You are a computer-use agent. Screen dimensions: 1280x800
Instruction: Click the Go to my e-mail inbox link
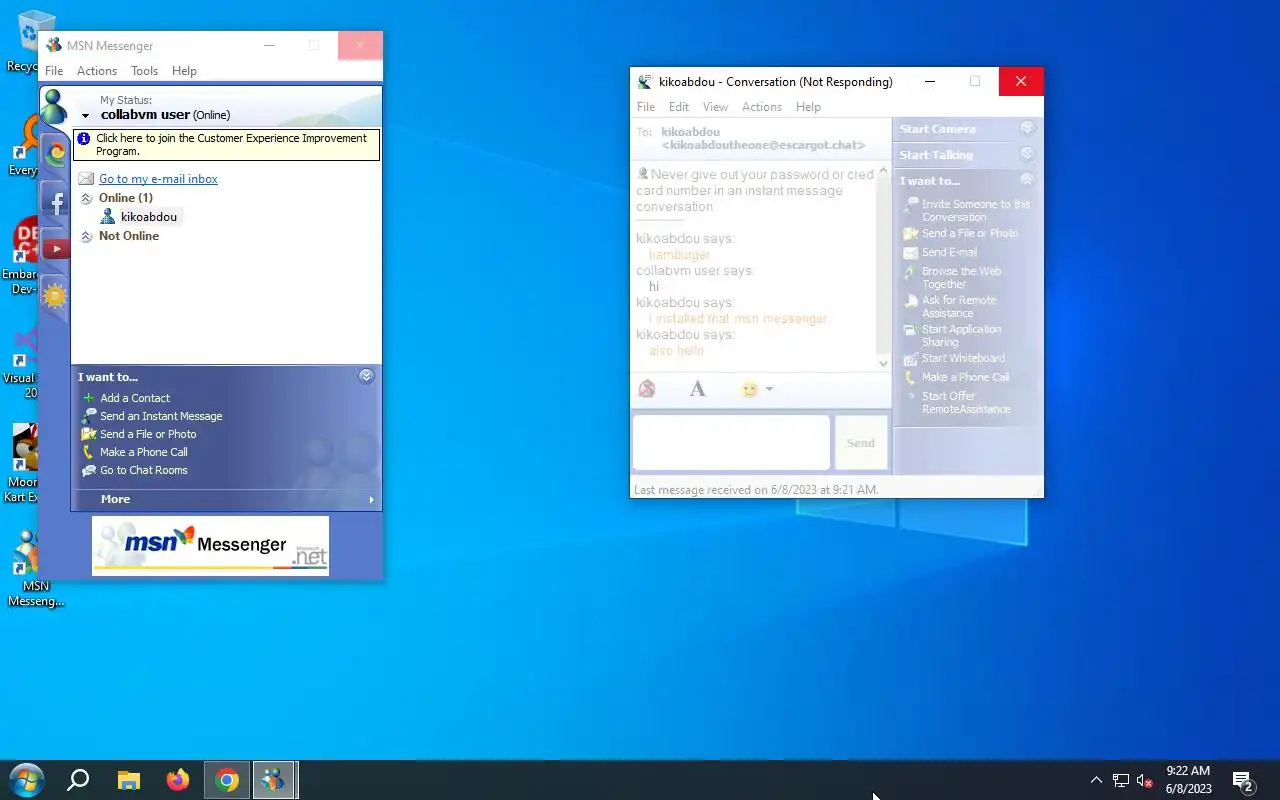tap(158, 179)
